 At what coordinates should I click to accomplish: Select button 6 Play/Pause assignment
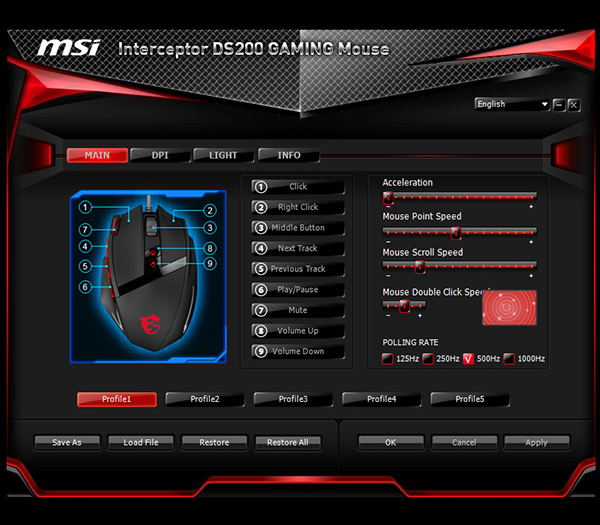pos(298,290)
